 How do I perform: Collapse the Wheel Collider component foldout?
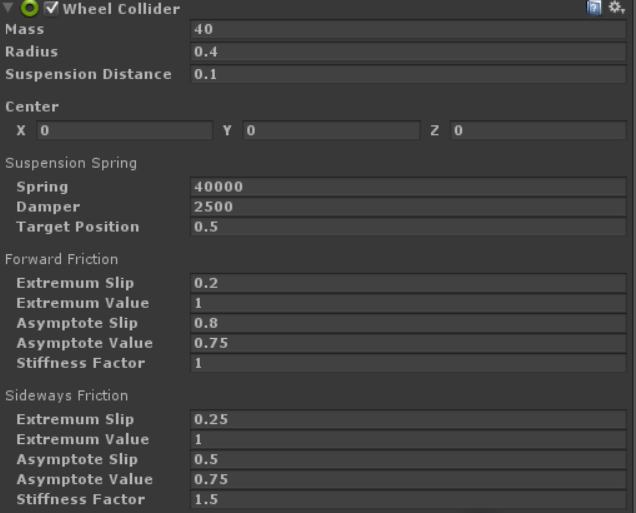tap(8, 9)
